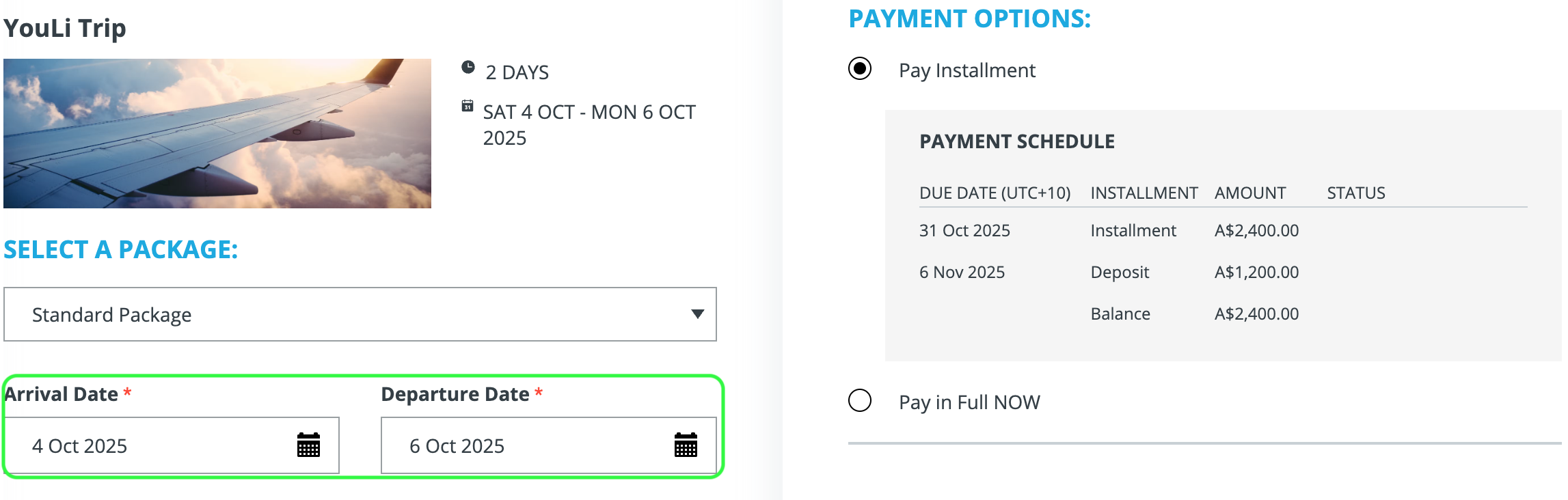Click the Standard Package text in the combo box
This screenshot has width=1568, height=500.
pyautogui.click(x=111, y=315)
